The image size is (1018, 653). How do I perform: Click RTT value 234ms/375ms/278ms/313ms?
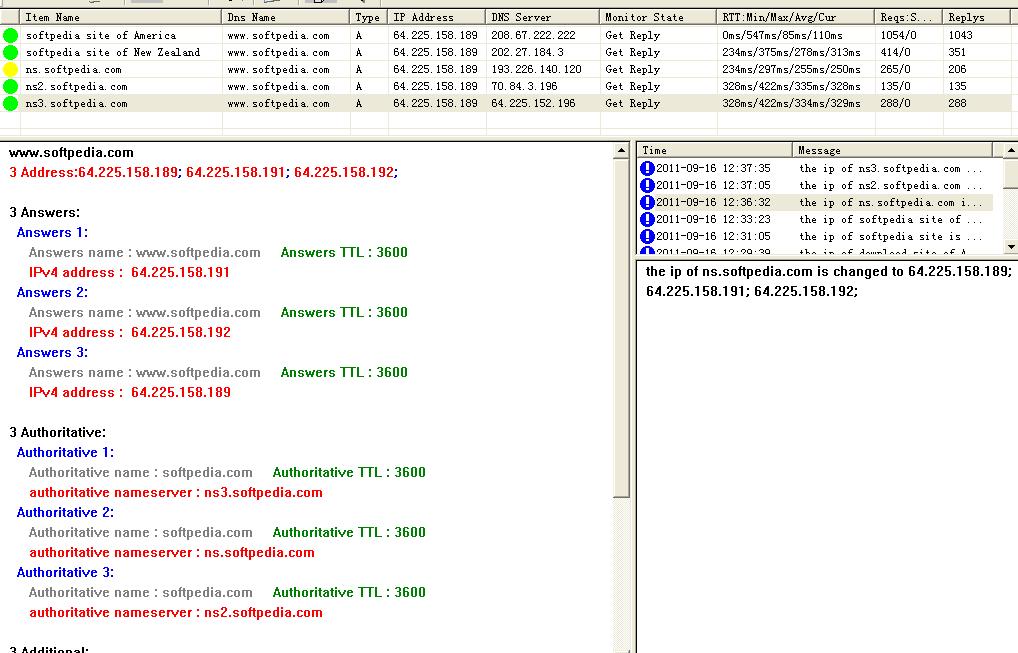791,52
